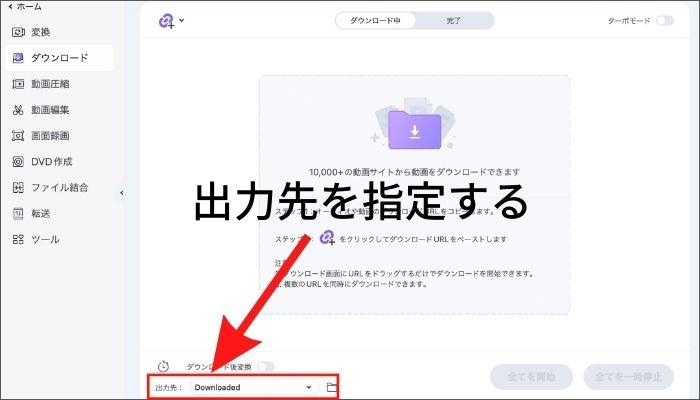Open the DVD作成 menu label
Viewport: 700px width, 400px height.
[51, 162]
